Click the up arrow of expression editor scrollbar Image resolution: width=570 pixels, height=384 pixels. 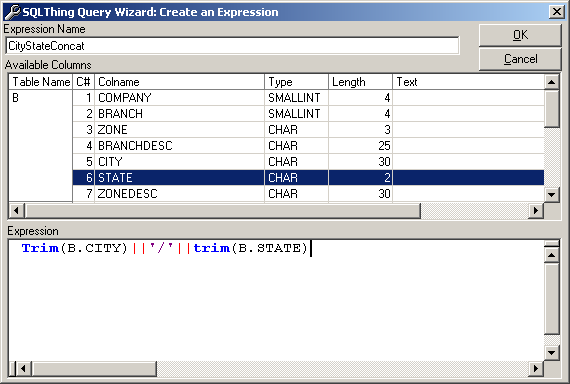tap(551, 255)
